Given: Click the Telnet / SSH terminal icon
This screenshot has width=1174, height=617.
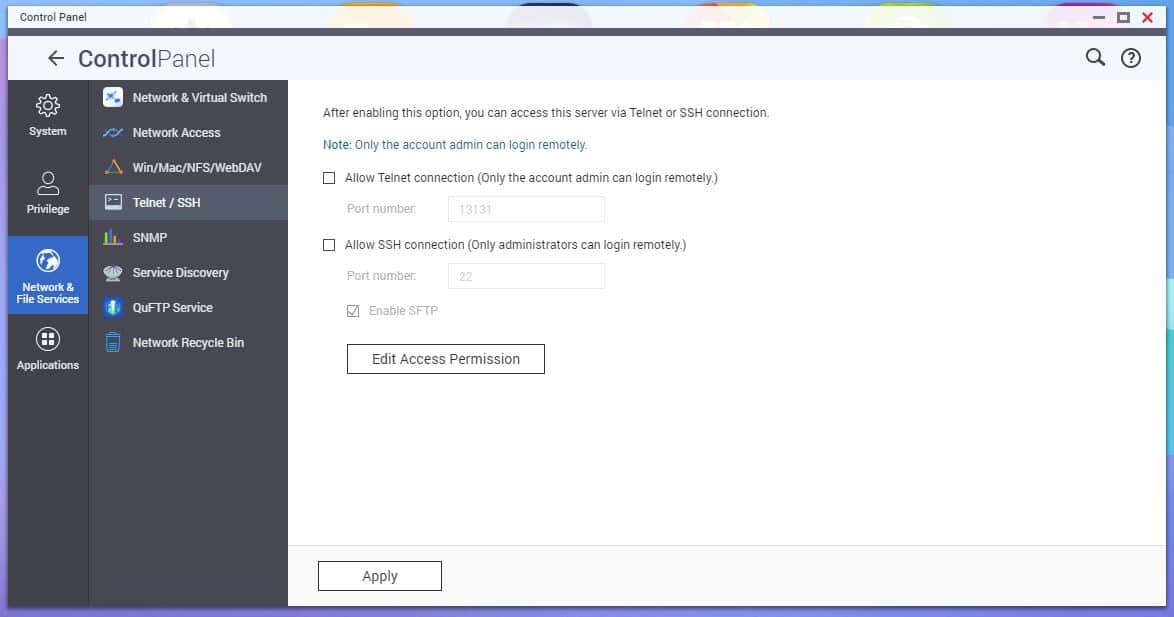Looking at the screenshot, I should 113,202.
